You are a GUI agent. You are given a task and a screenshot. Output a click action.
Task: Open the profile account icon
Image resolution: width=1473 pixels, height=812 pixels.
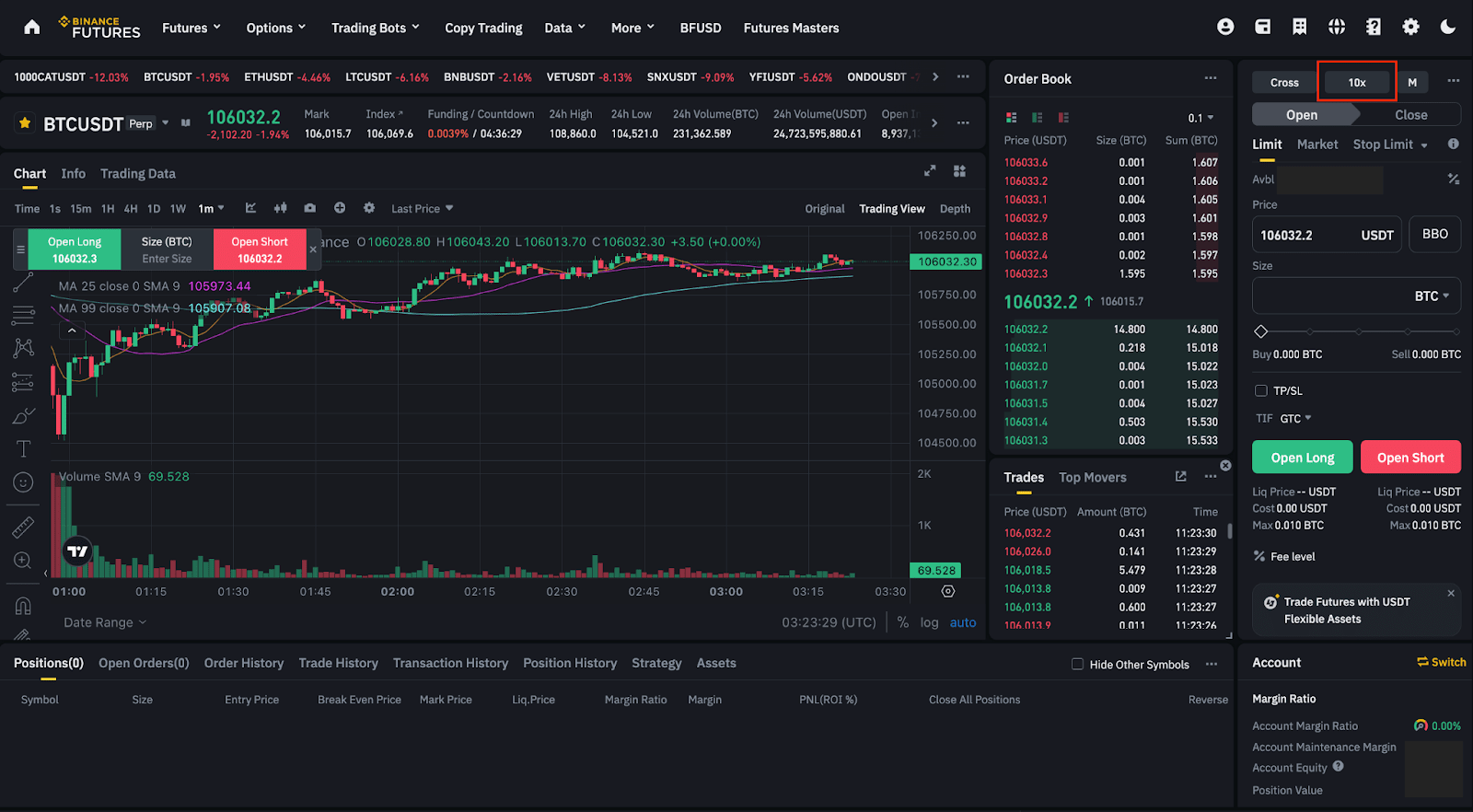point(1225,27)
